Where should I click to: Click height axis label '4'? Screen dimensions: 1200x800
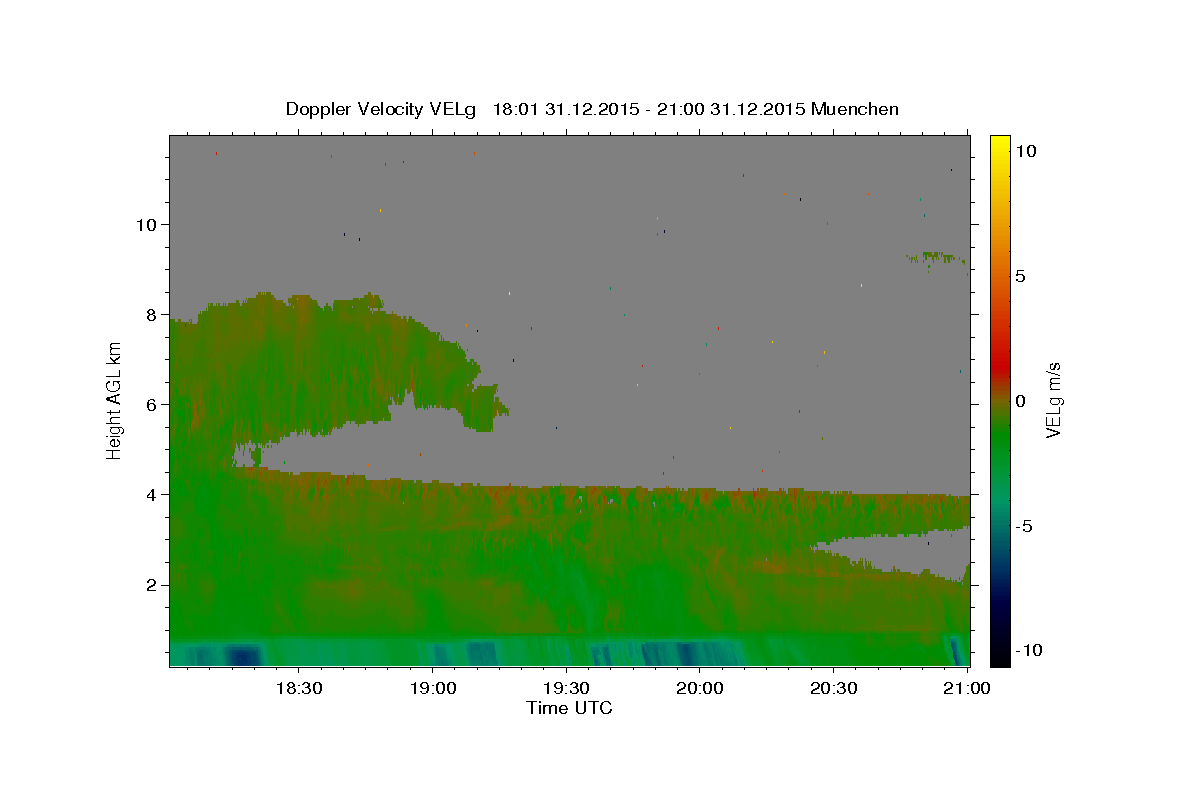point(152,494)
